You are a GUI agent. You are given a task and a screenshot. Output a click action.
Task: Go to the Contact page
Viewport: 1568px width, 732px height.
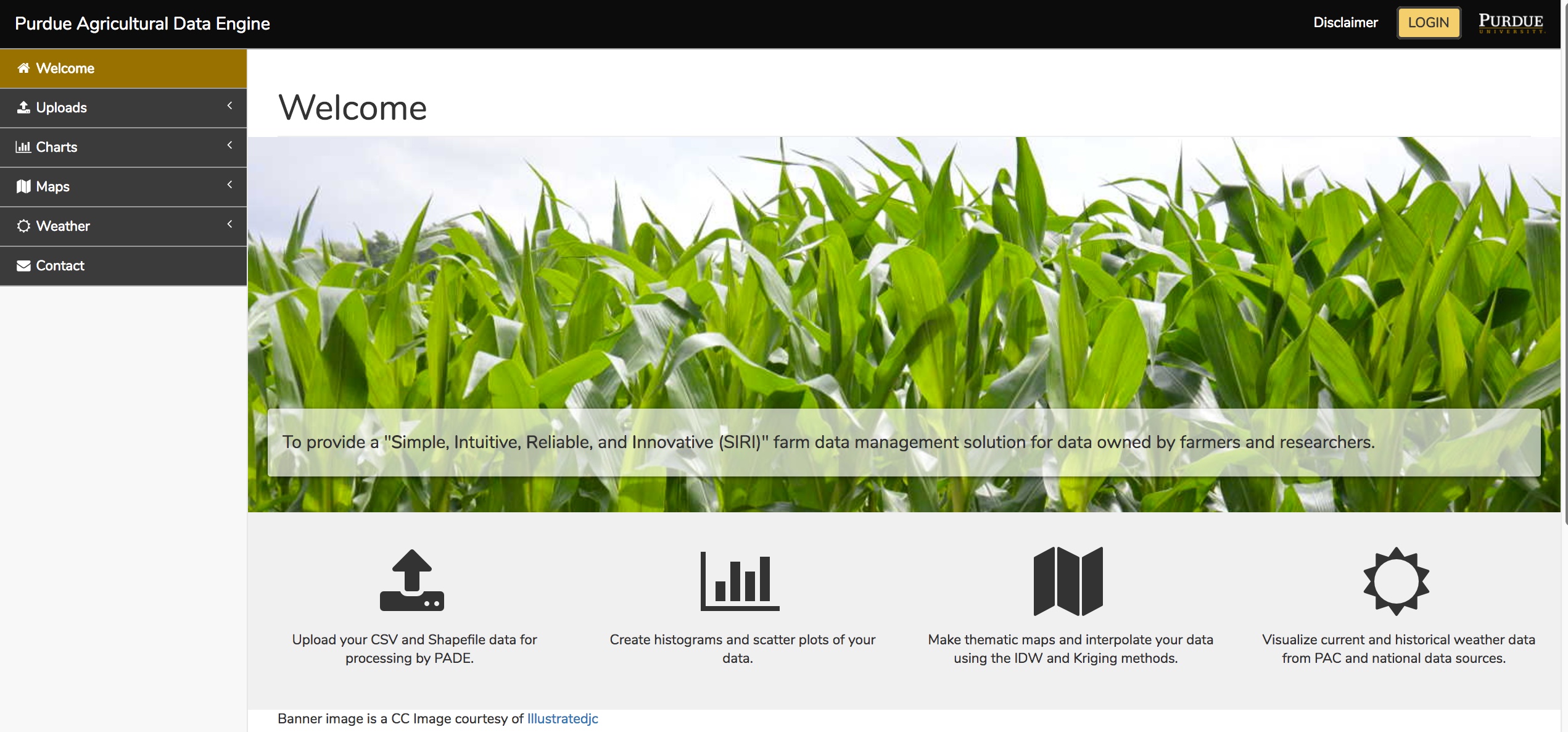pos(123,266)
